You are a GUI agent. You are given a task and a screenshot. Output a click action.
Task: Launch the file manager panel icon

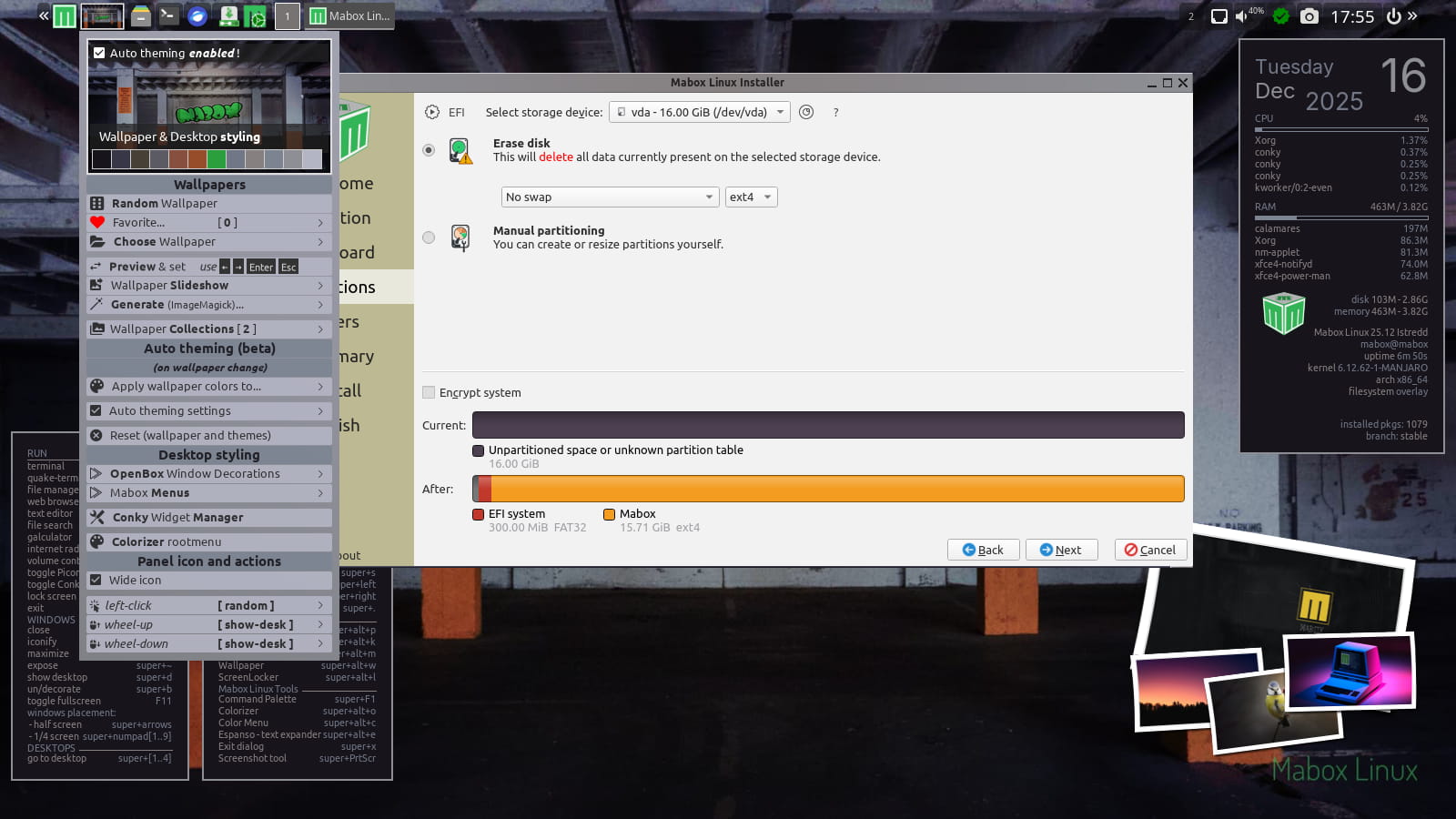140,15
